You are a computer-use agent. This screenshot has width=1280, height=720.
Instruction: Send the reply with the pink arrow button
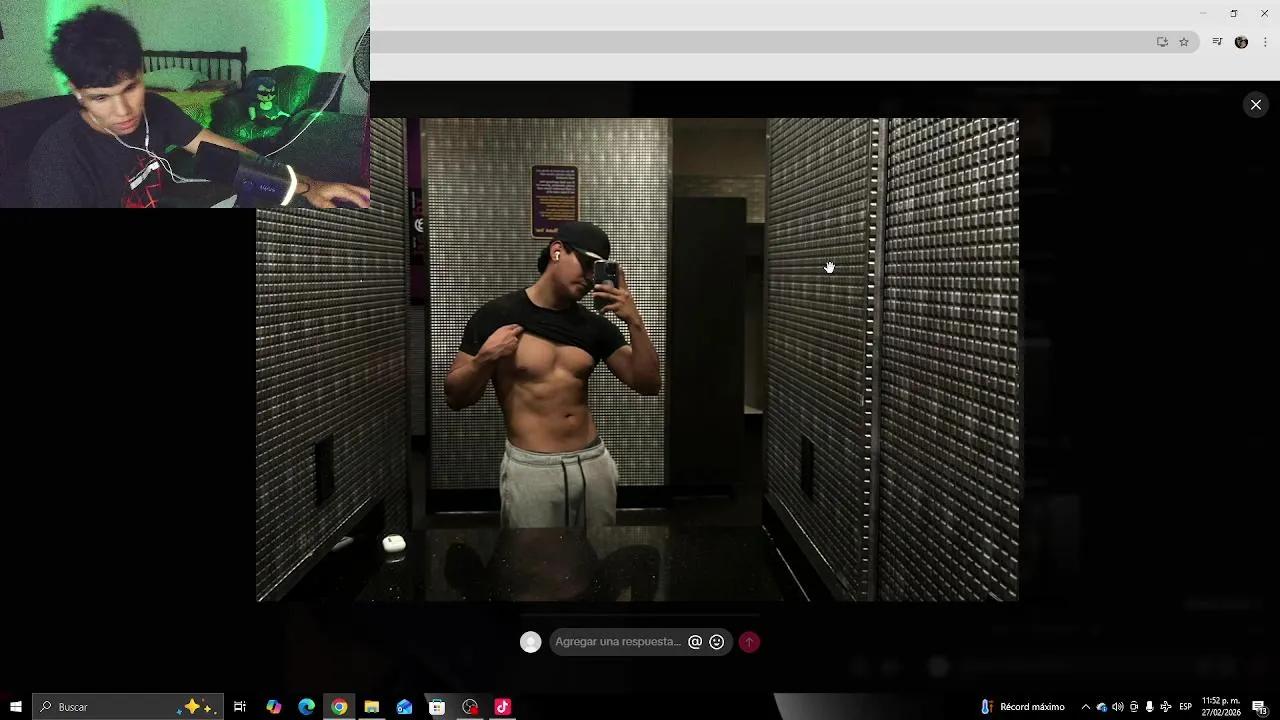(x=749, y=642)
